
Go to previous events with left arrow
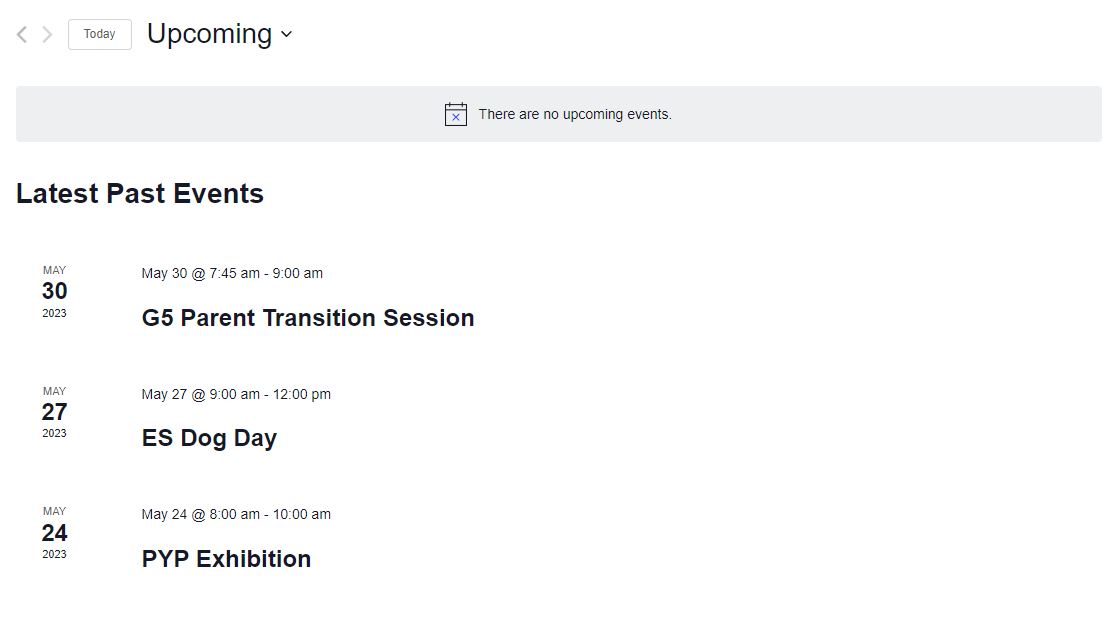click(22, 35)
